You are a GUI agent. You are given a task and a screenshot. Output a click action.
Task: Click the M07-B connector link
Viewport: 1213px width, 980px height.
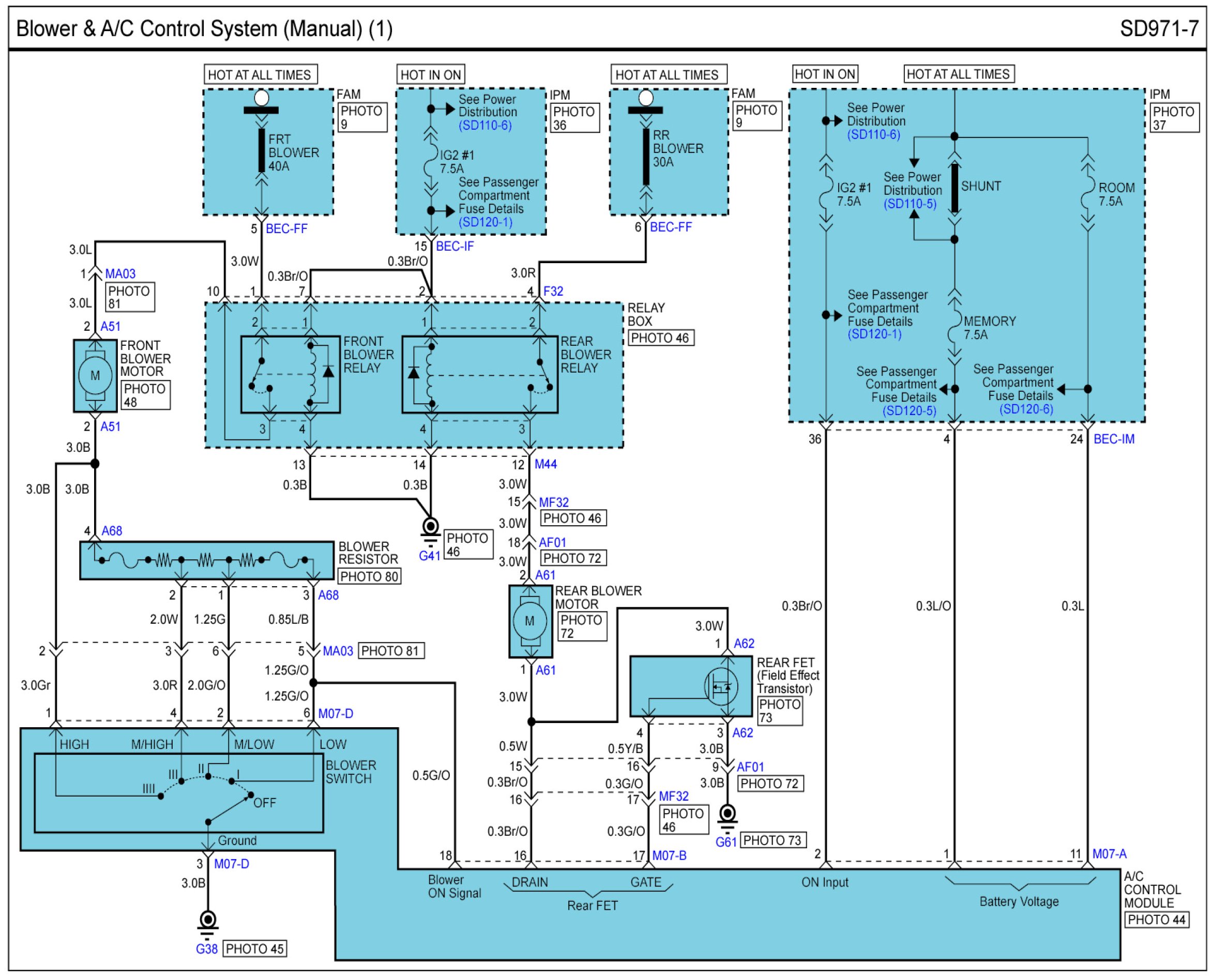(669, 855)
